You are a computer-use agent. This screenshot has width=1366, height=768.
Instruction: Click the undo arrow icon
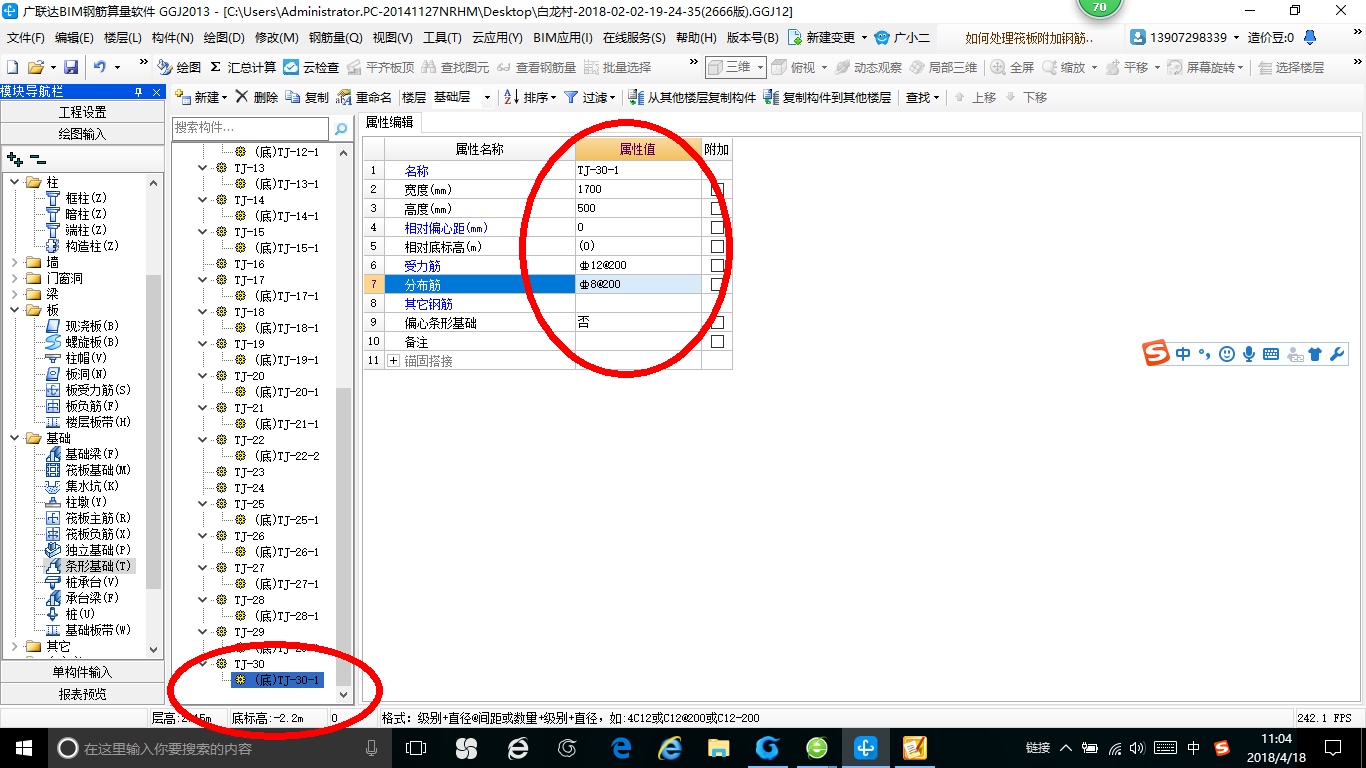pyautogui.click(x=100, y=67)
